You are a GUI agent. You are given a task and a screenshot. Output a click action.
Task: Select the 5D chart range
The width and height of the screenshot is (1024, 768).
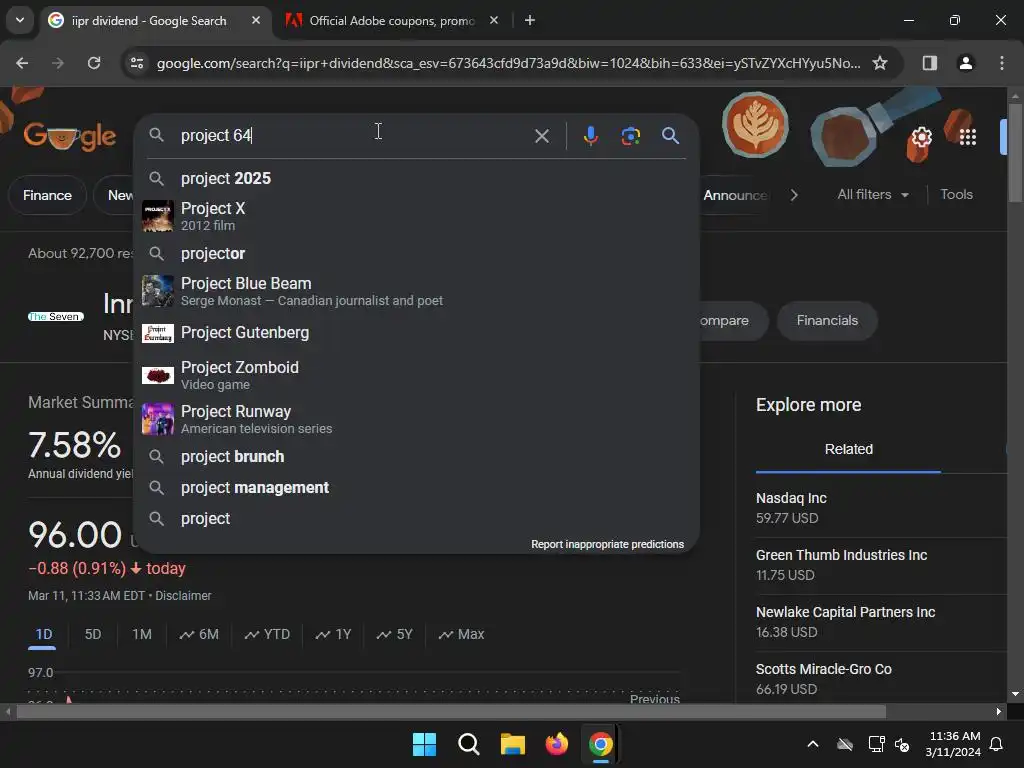(93, 634)
